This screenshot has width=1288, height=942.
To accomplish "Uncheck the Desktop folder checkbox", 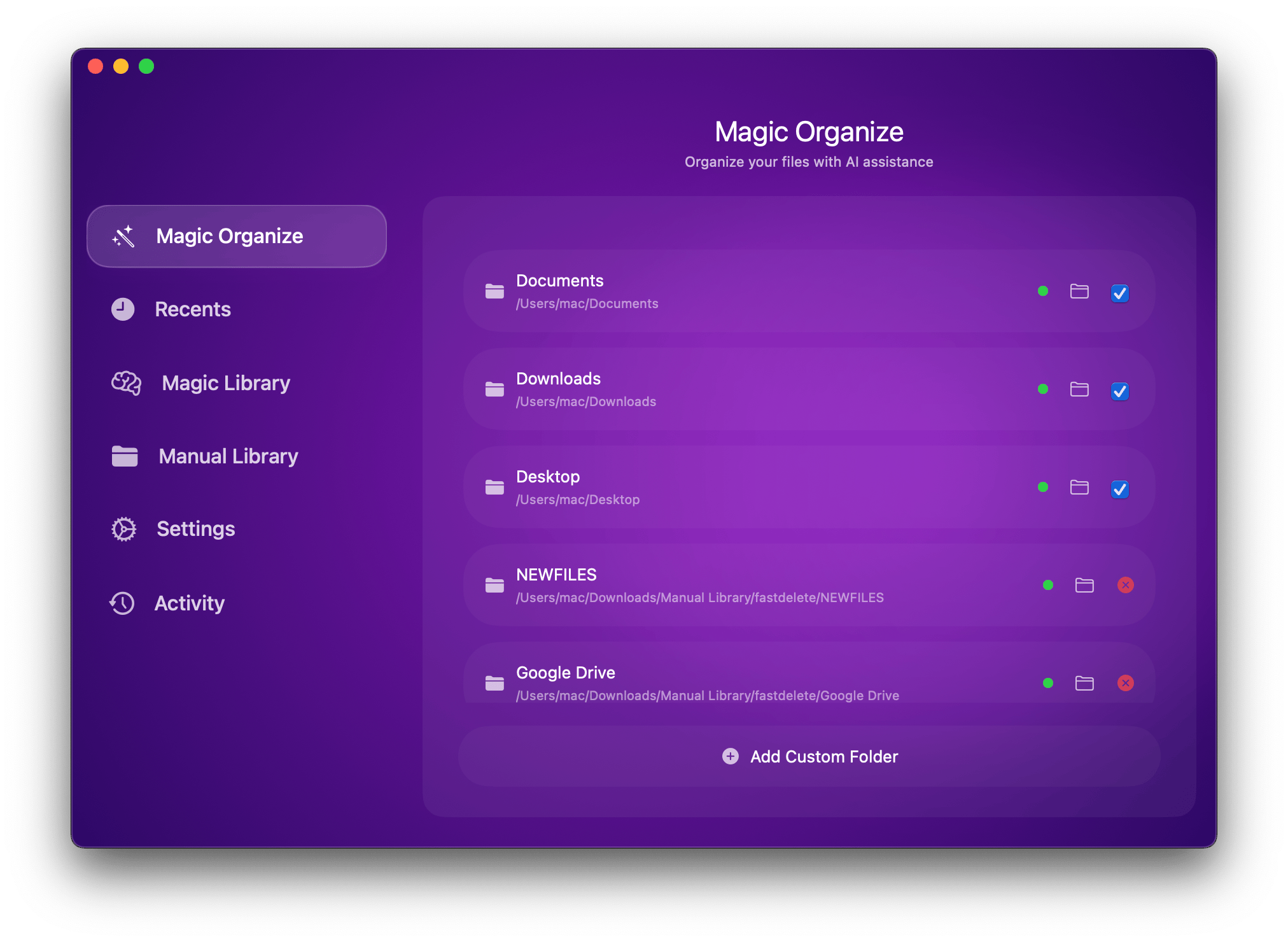I will [x=1120, y=489].
